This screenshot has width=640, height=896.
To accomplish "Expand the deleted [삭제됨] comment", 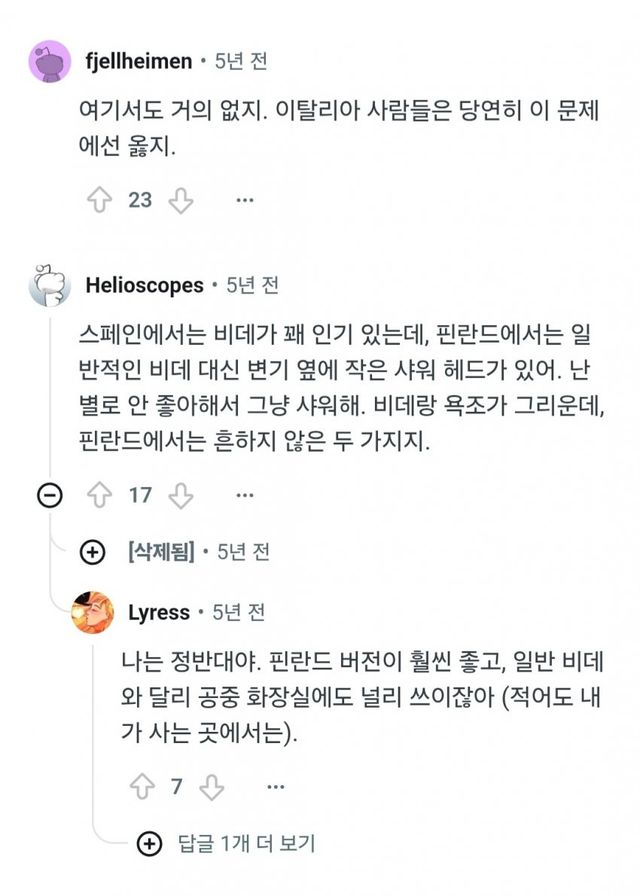I will [x=92, y=552].
